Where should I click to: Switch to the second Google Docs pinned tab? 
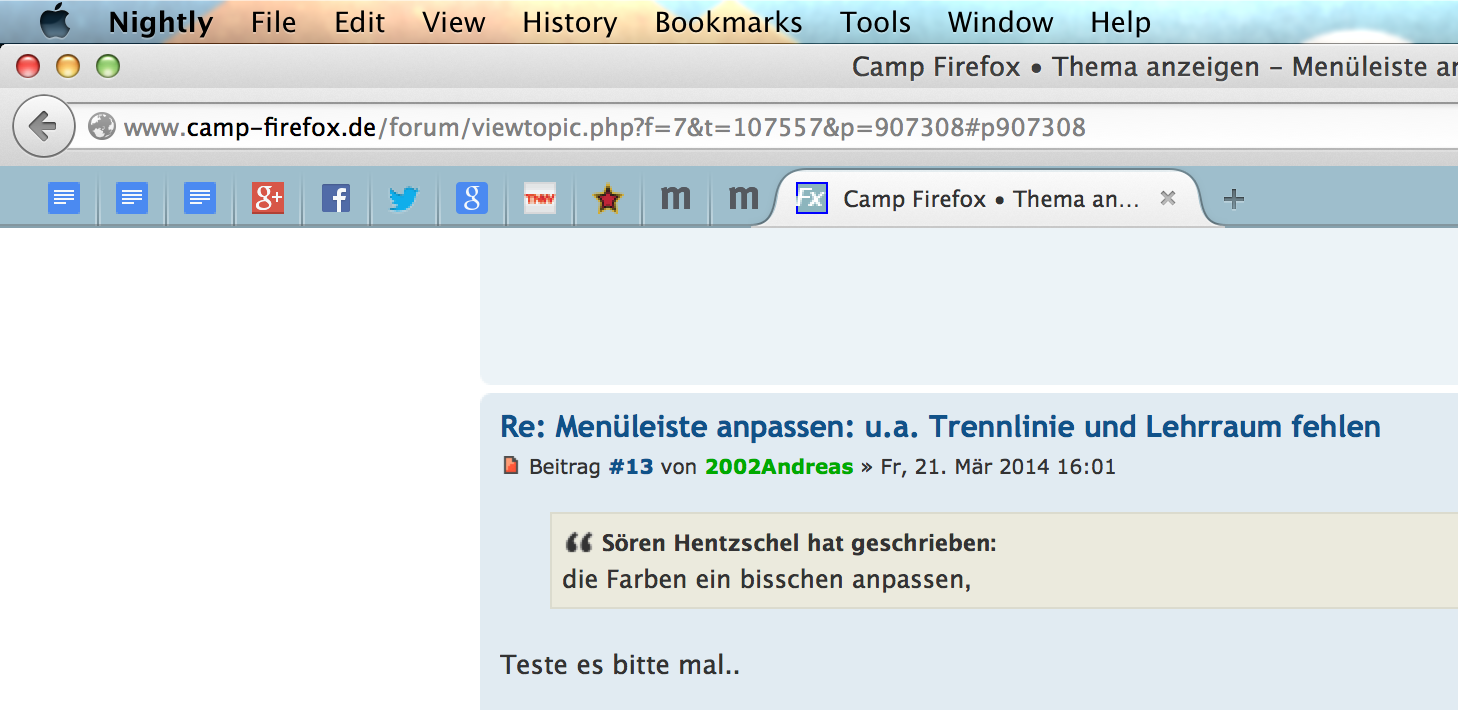pyautogui.click(x=132, y=199)
